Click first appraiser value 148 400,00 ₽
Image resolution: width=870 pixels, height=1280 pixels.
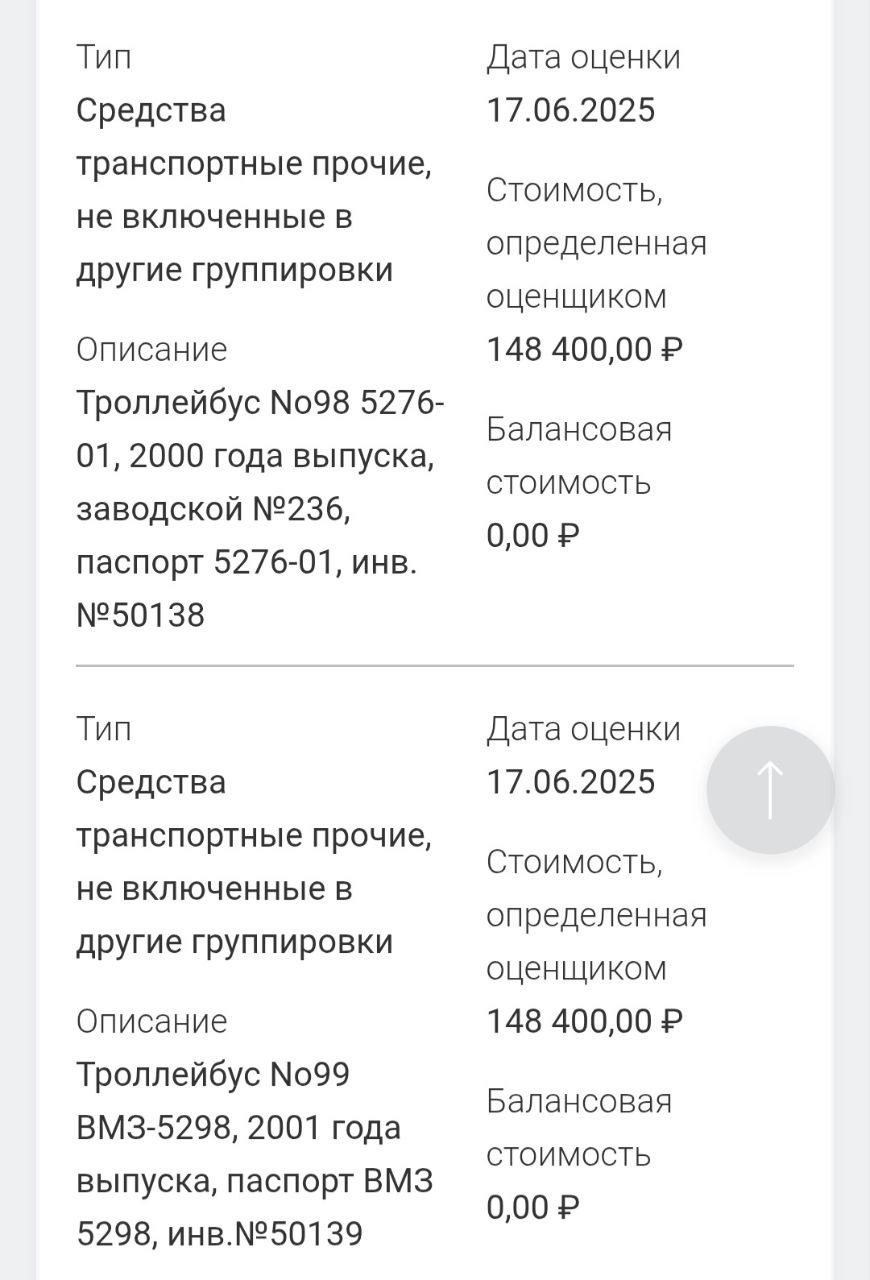pos(584,350)
